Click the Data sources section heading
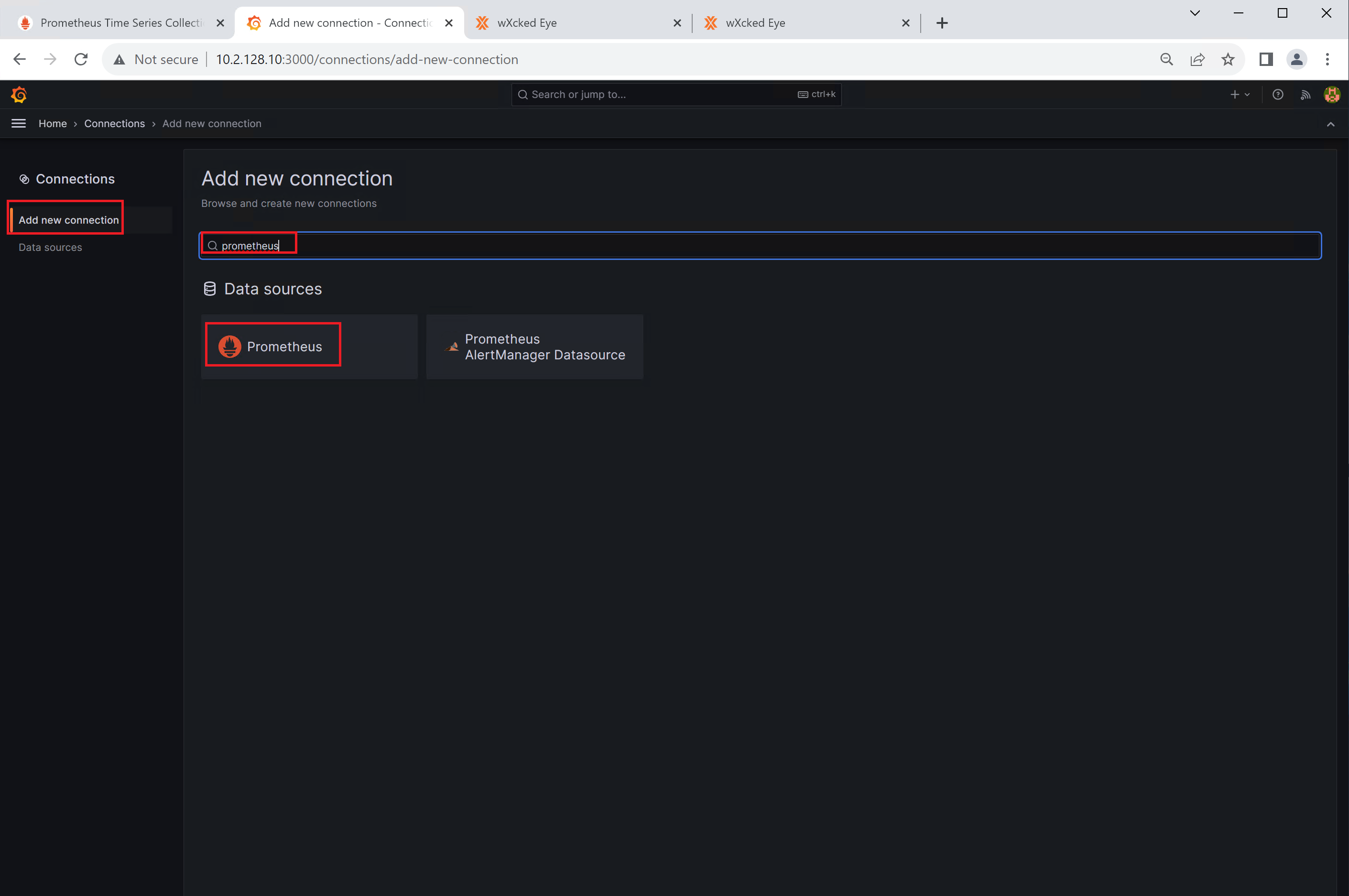Screen dimensions: 1349x896 272,289
